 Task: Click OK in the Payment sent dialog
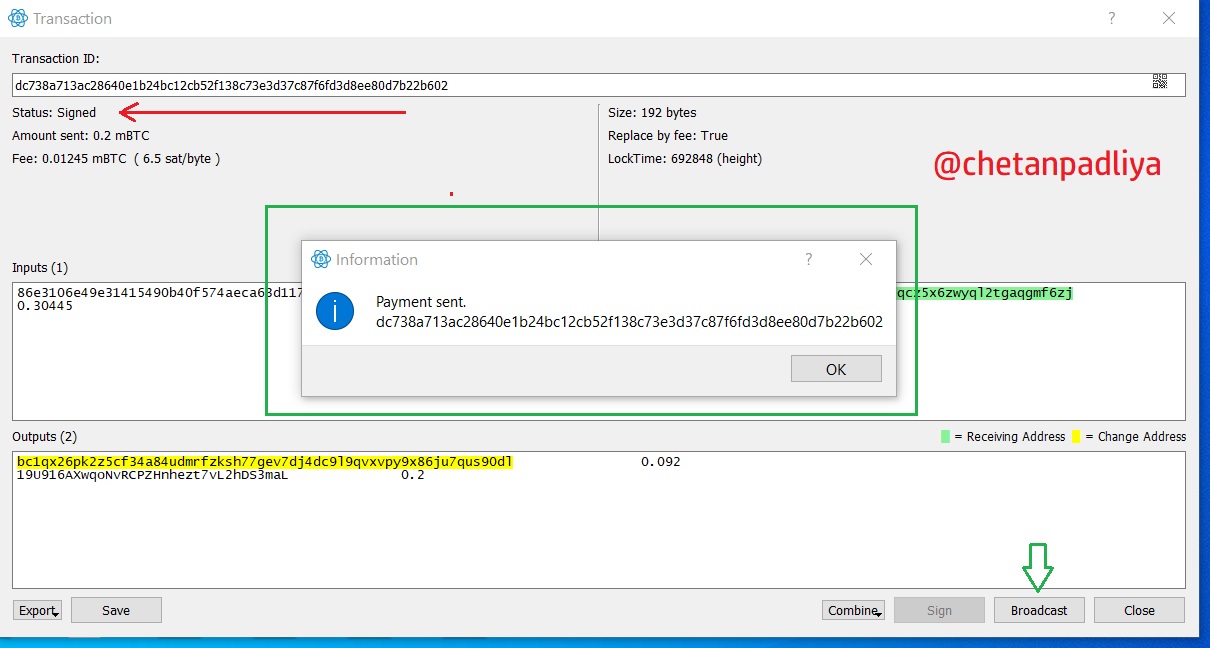(x=836, y=369)
